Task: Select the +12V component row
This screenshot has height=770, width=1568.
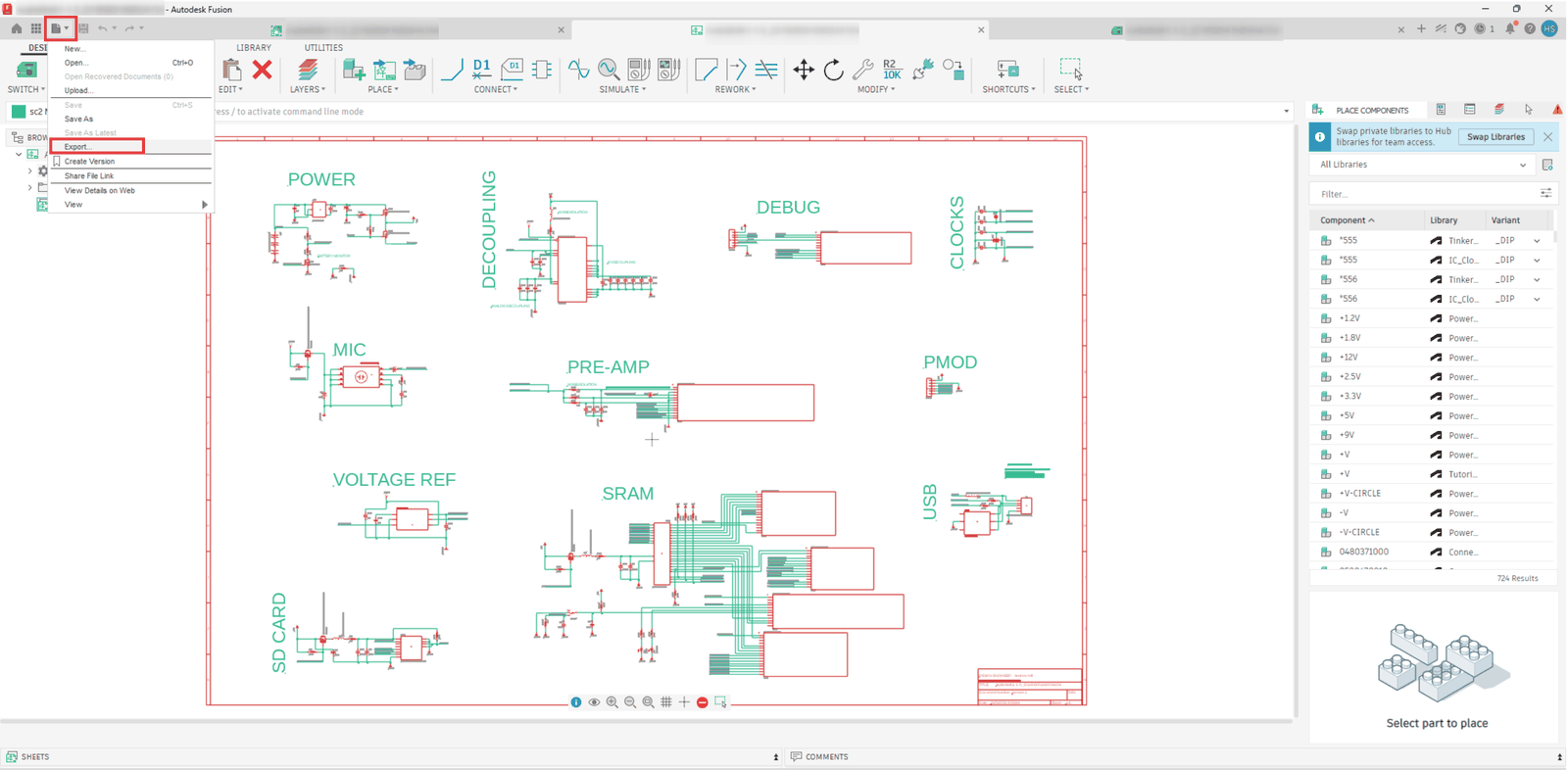Action: click(x=1432, y=358)
